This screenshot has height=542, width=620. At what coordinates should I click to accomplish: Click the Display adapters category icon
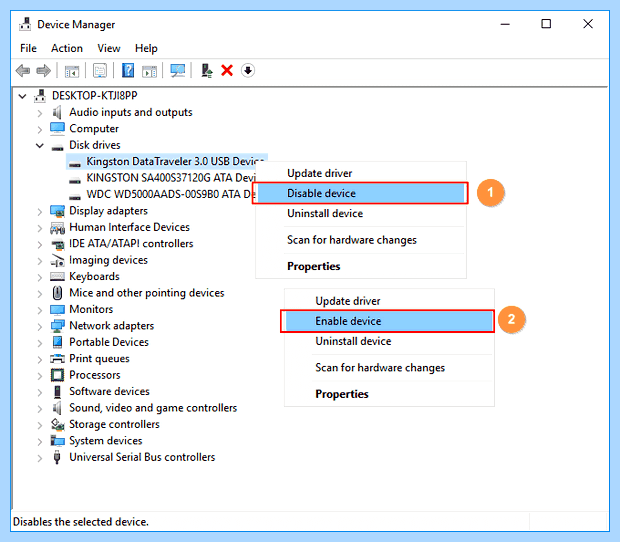pyautogui.click(x=57, y=211)
